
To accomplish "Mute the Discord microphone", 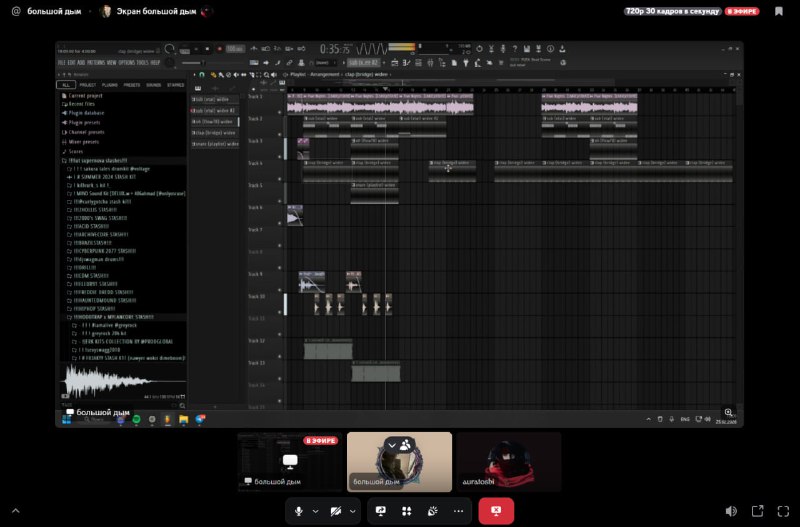I will pyautogui.click(x=298, y=511).
